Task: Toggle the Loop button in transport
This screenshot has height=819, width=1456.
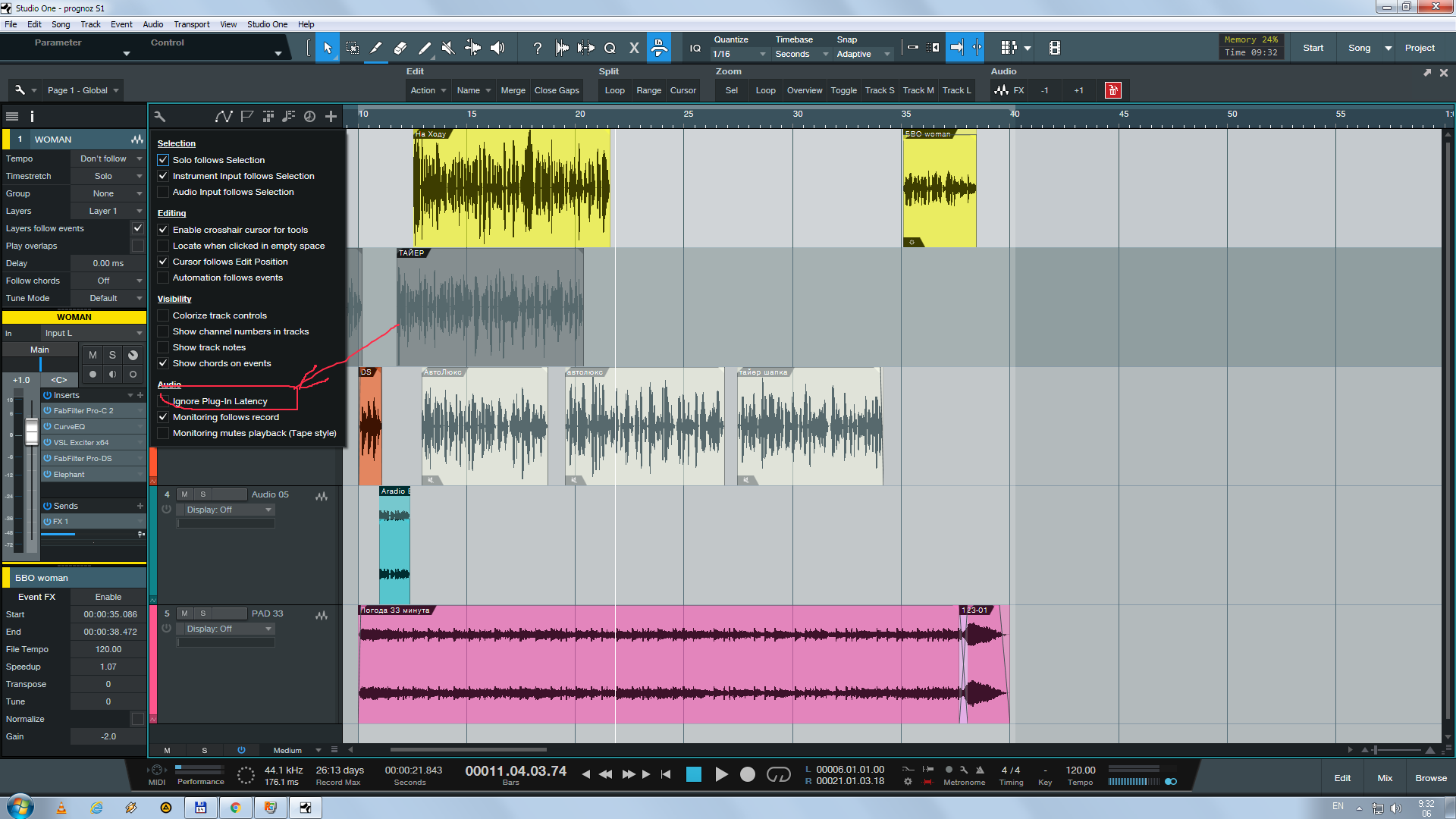Action: [x=779, y=774]
